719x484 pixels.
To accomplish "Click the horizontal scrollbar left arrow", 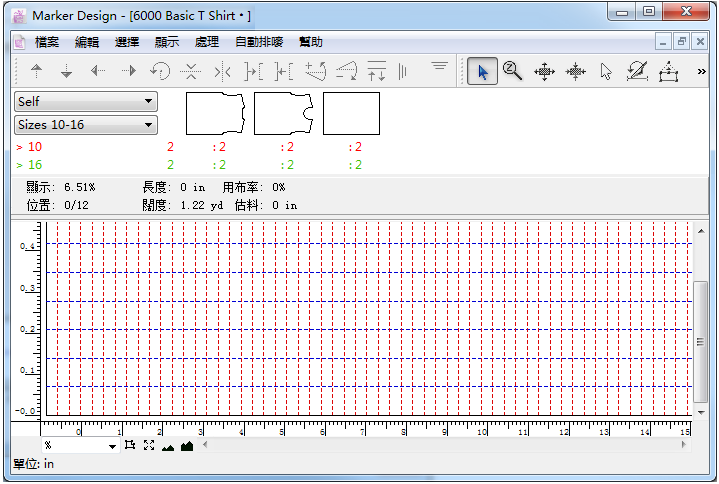I will coord(205,444).
